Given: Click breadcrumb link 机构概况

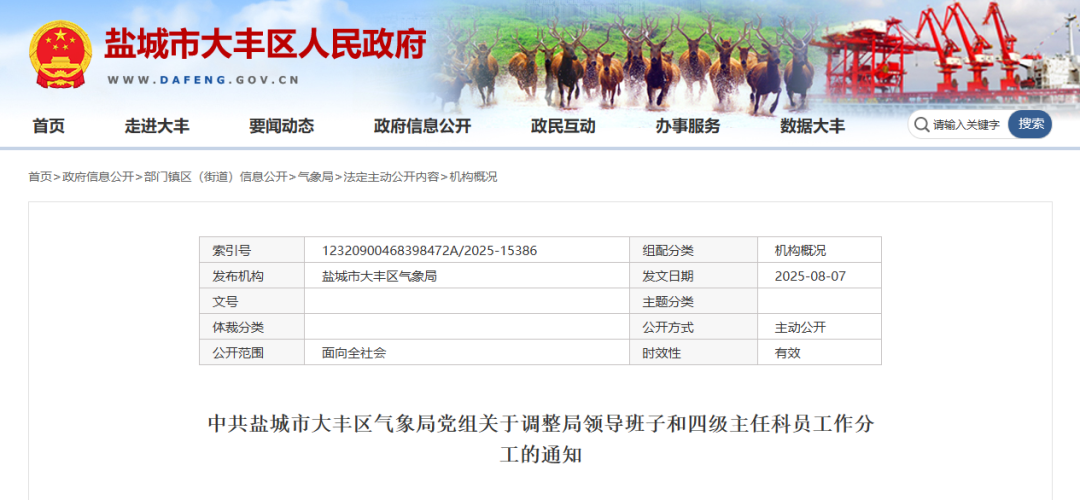Looking at the screenshot, I should [473, 177].
